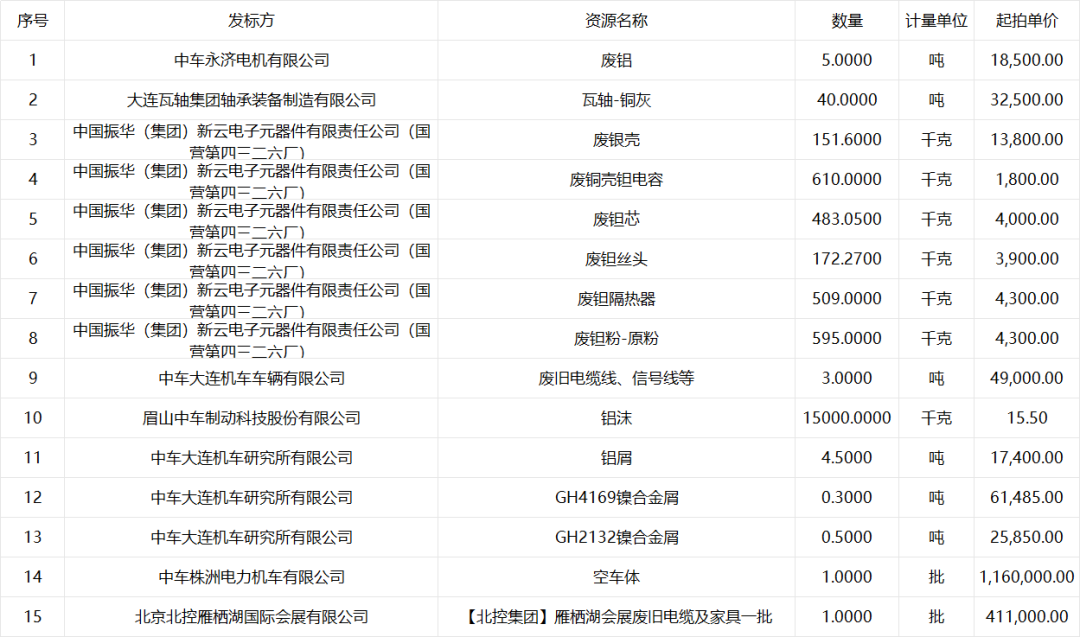Click the quantity value 15000.0000
Image resolution: width=1080 pixels, height=637 pixels.
847,418
